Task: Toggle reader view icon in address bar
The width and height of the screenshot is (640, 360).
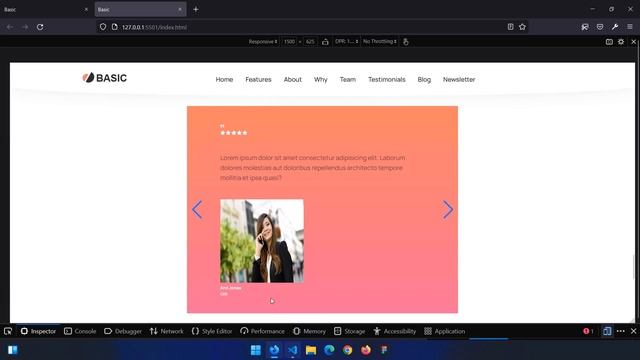Action: point(510,27)
